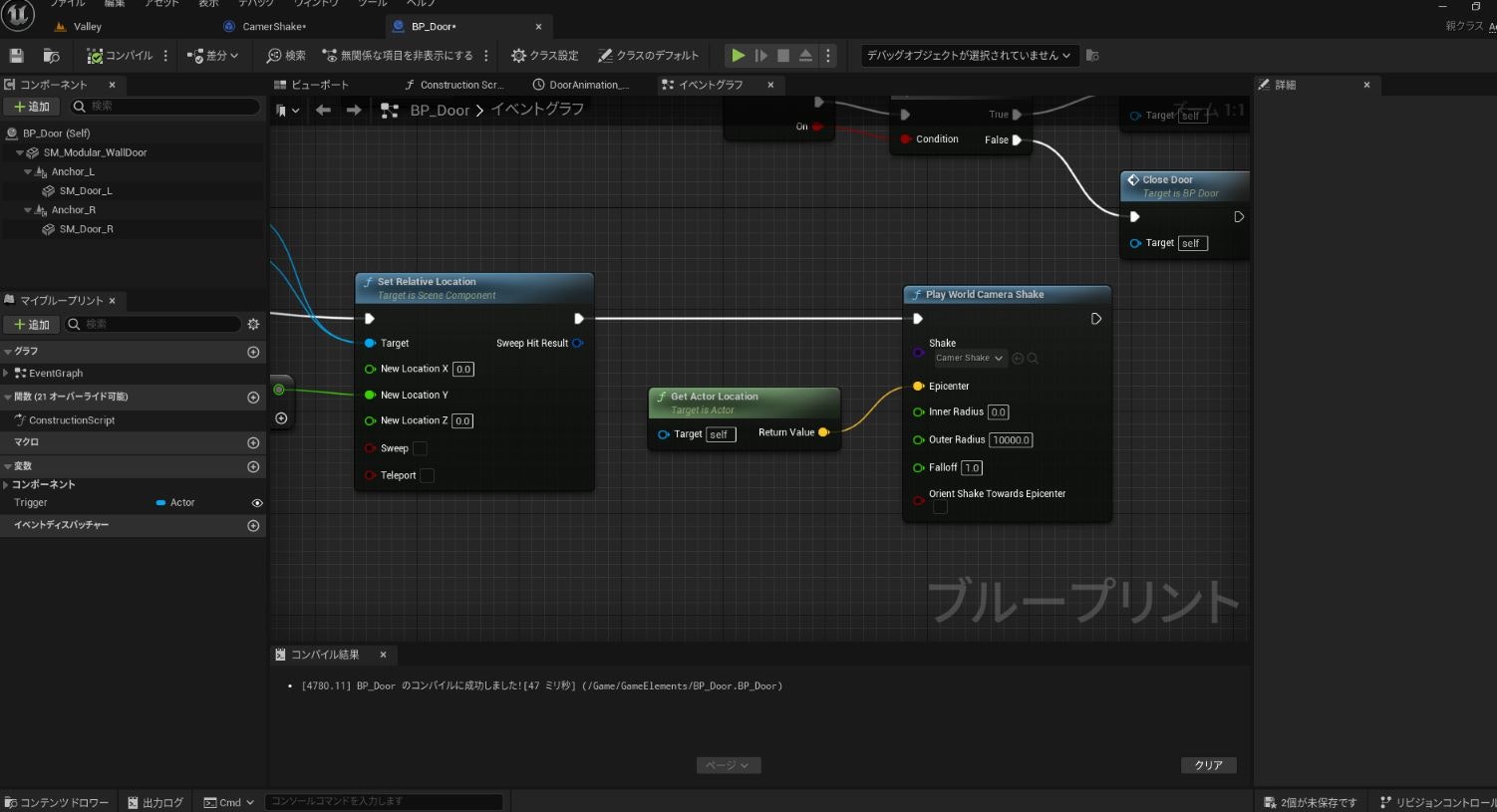Click 追加 button in Components panel
This screenshot has height=812, width=1497.
(x=32, y=107)
